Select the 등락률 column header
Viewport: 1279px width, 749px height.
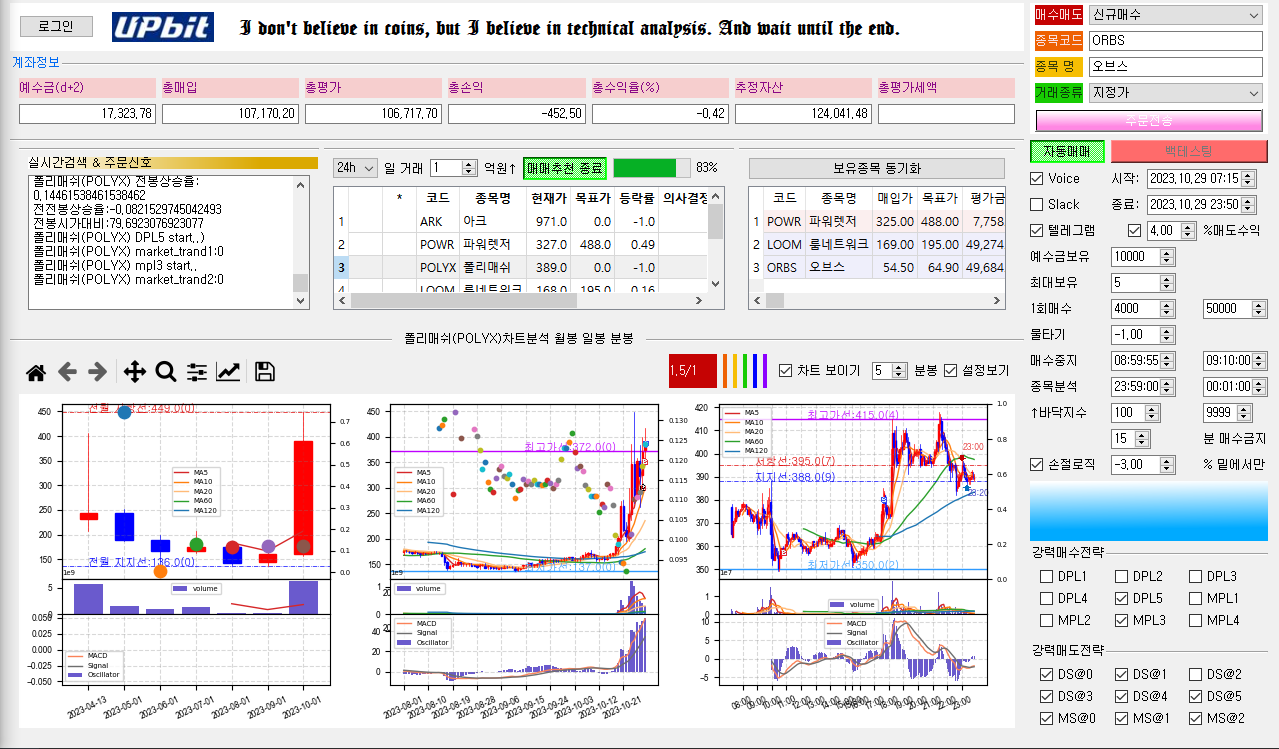[637, 197]
